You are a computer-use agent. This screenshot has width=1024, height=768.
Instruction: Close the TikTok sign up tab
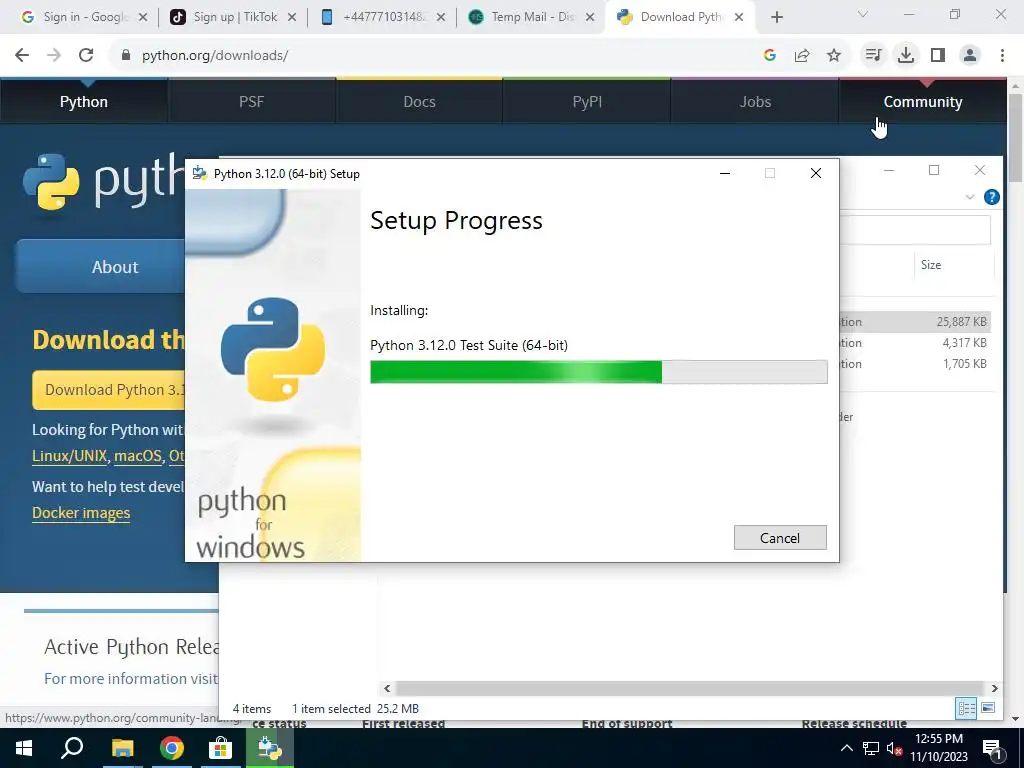(292, 18)
